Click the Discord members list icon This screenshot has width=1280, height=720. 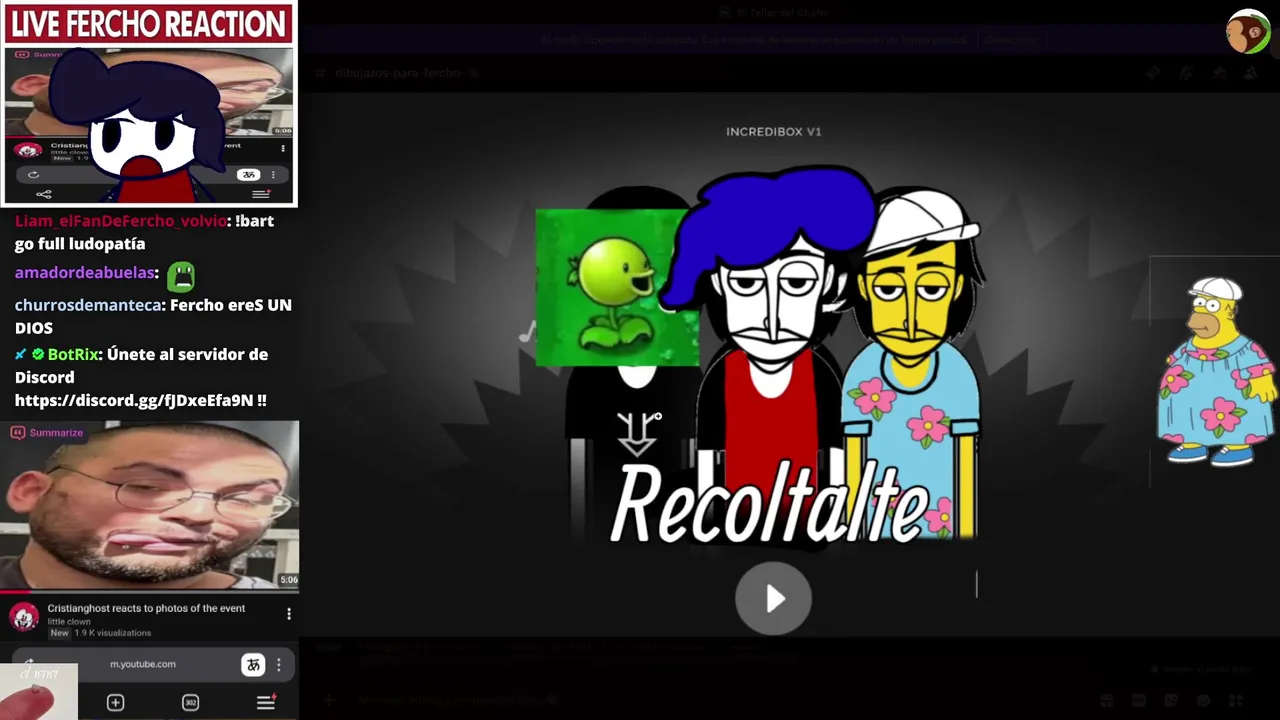1250,72
